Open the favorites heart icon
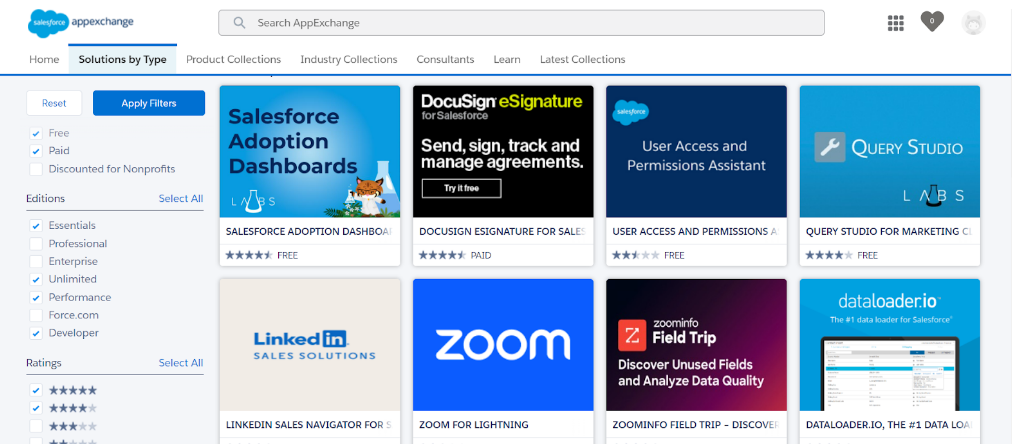This screenshot has height=444, width=1012. pos(932,22)
